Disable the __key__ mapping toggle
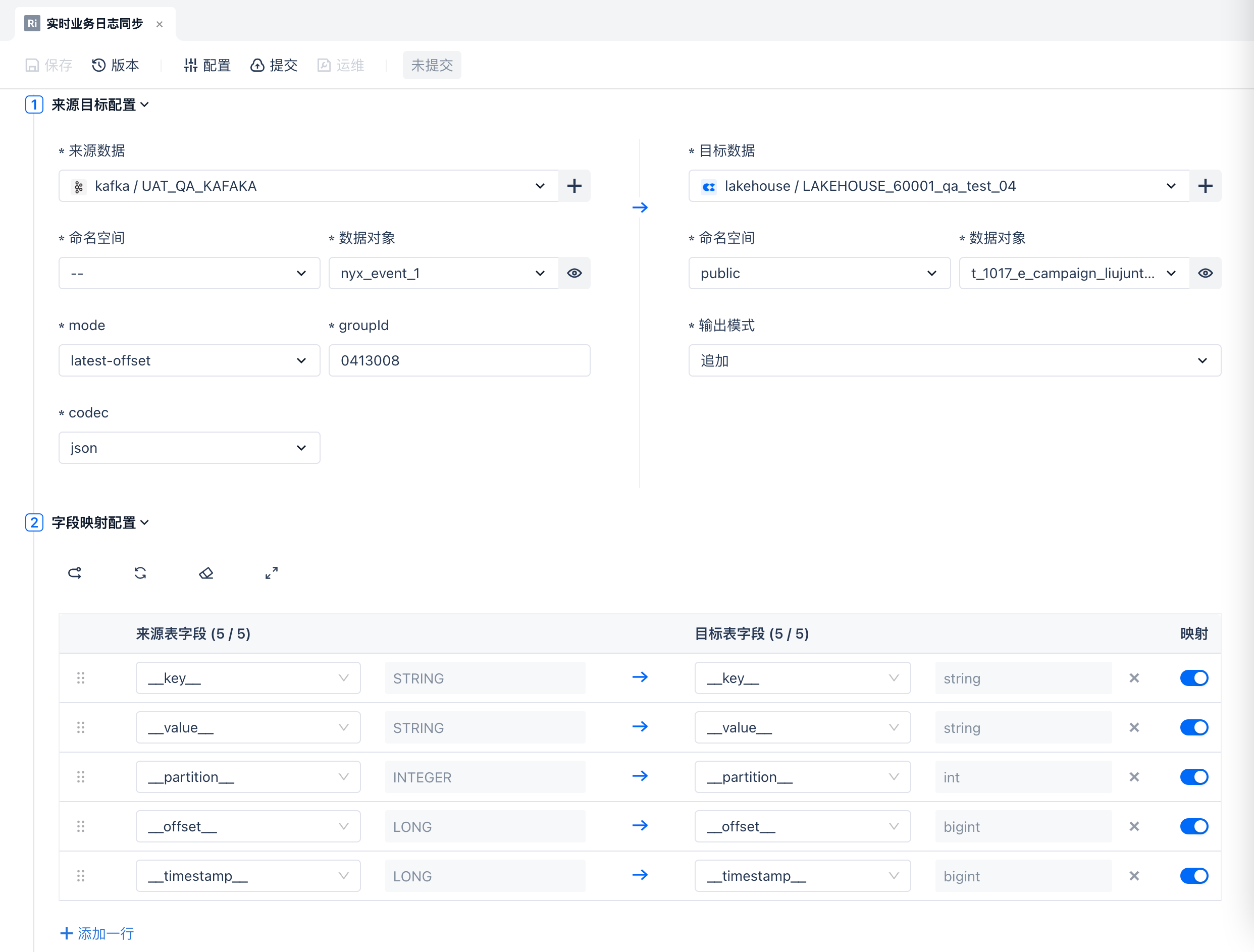The image size is (1254, 952). click(x=1193, y=678)
